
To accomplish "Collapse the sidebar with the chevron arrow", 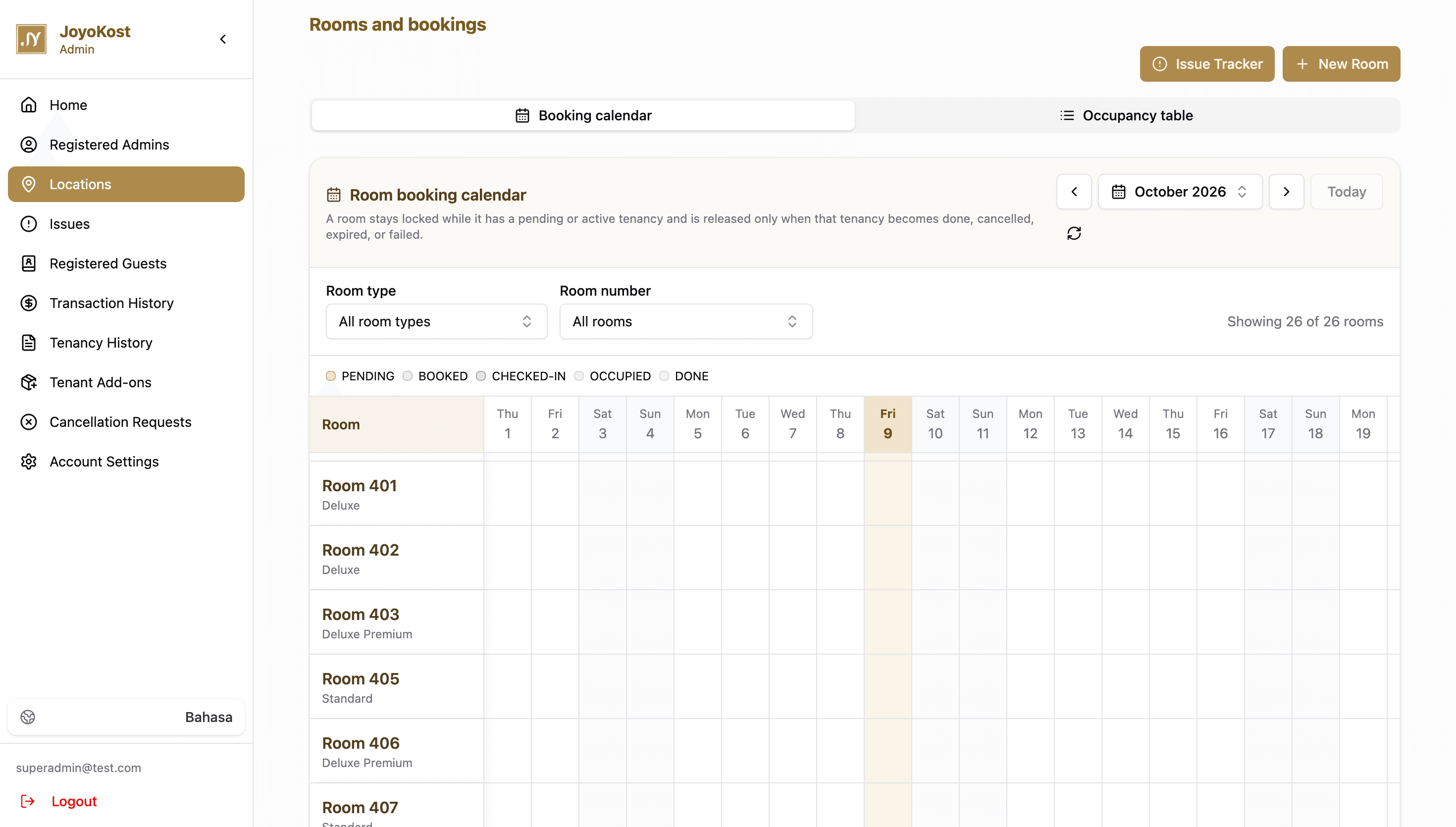I will (223, 39).
